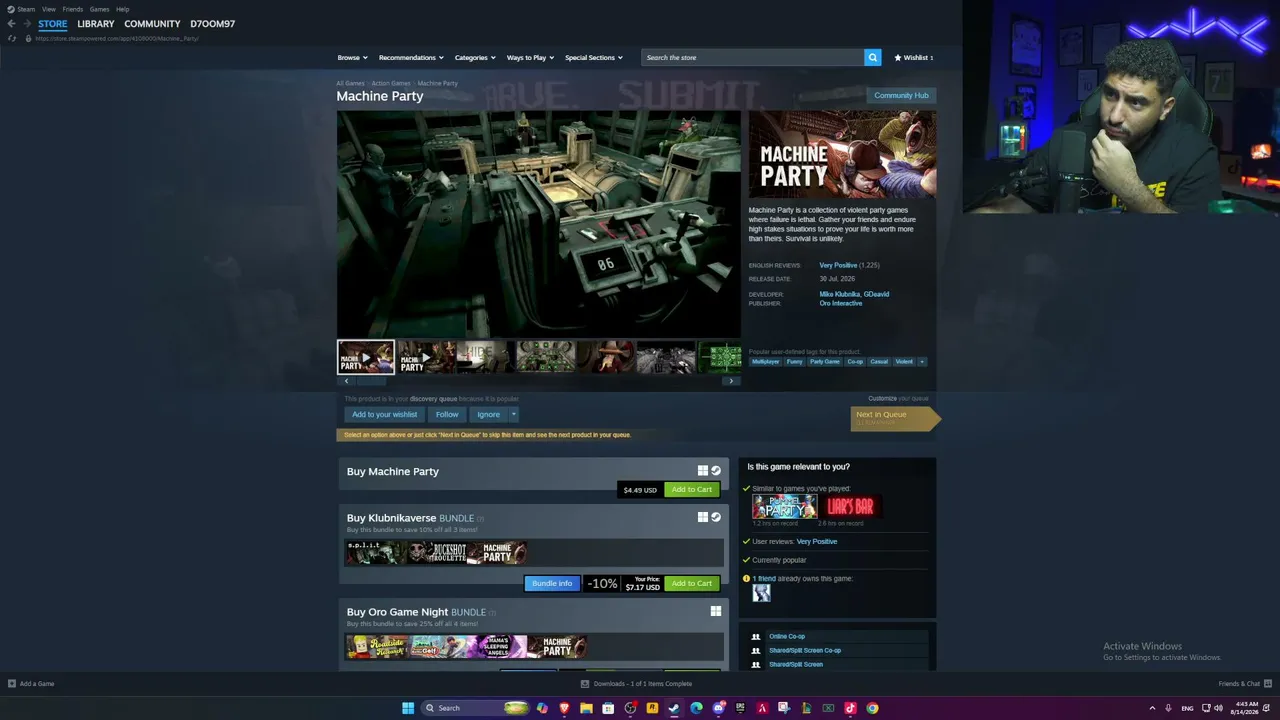Open Klubnikaverse Bundle info

coord(552,583)
